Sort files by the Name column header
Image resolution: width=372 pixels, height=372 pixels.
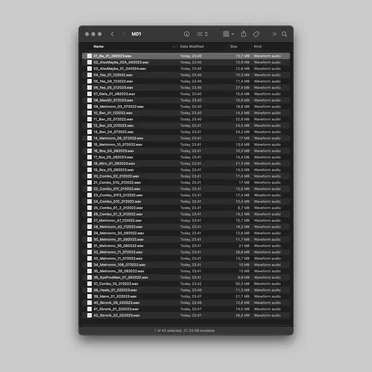click(99, 46)
